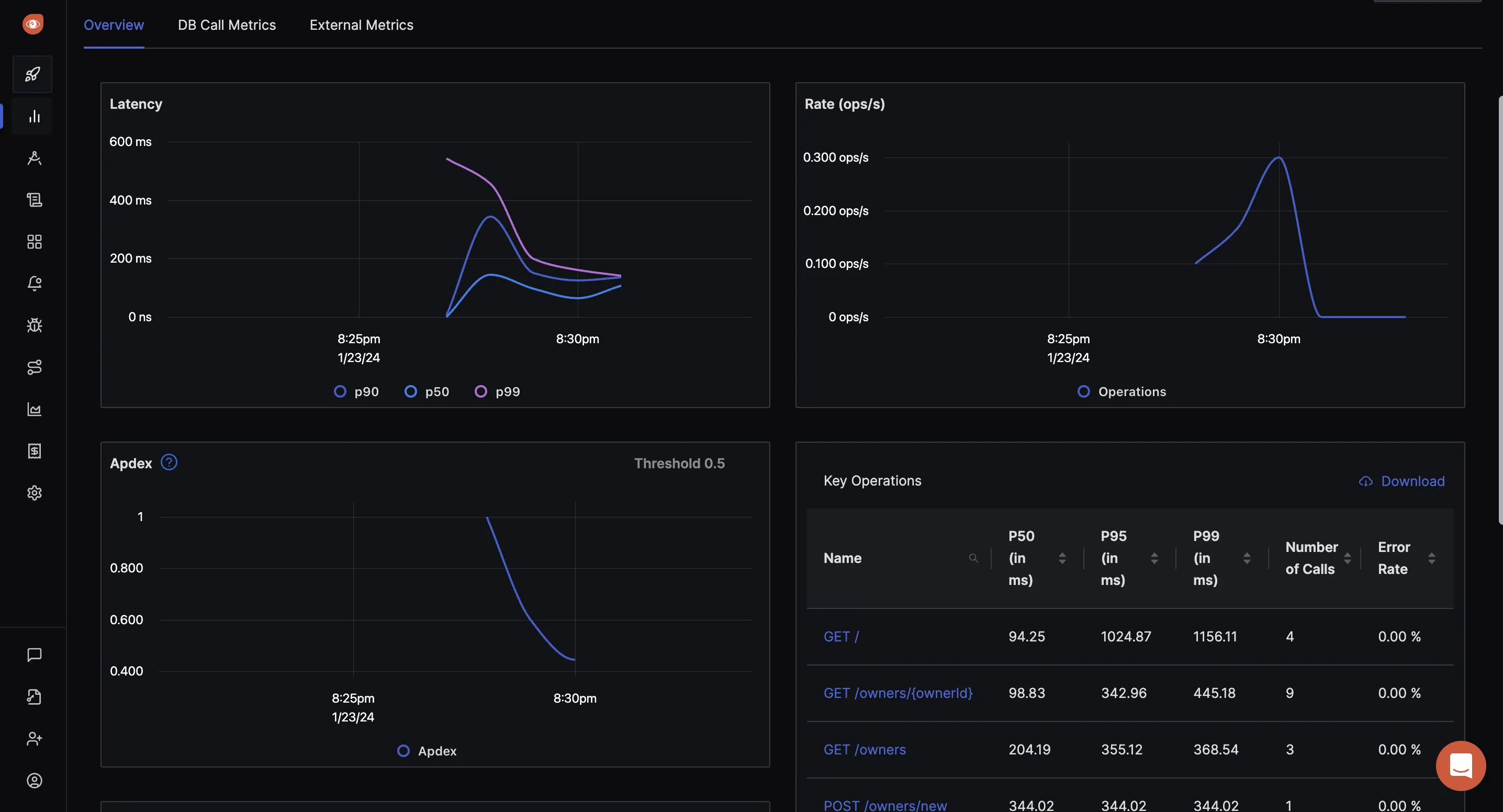Click Invite Team Member icon in sidebar

[x=35, y=739]
